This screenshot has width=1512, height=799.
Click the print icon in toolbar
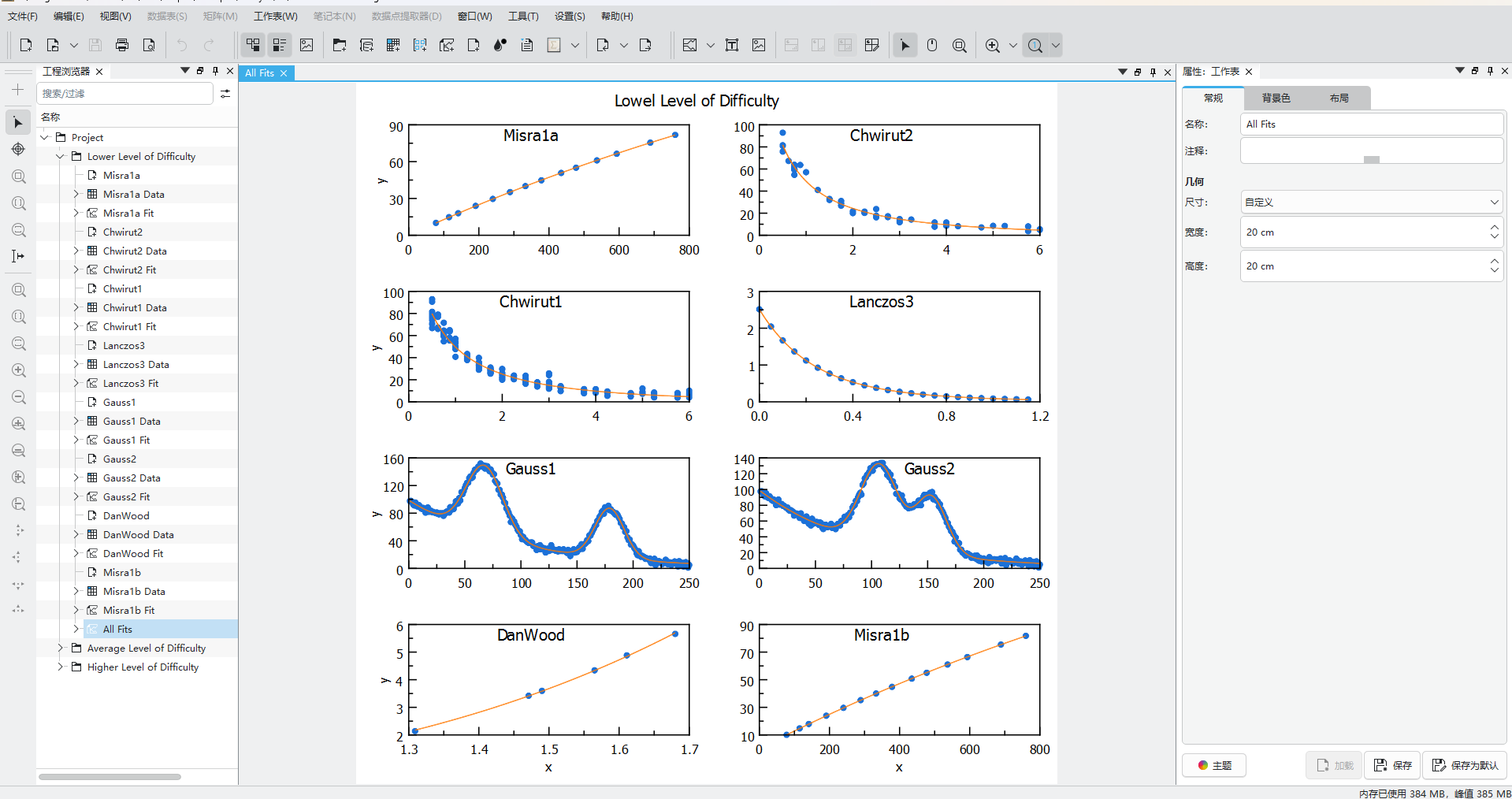pos(122,45)
